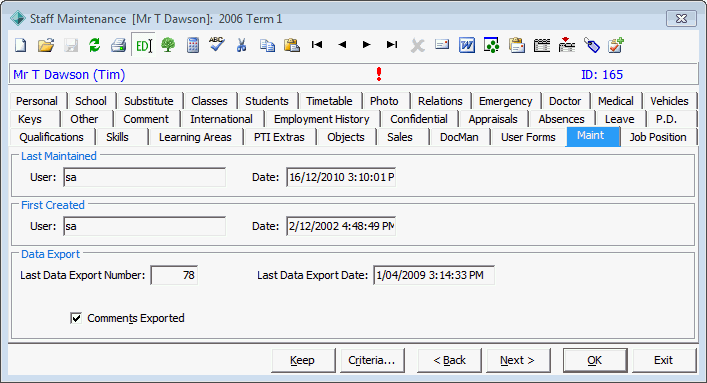The width and height of the screenshot is (707, 383).
Task: Click the Exit button
Action: (664, 360)
